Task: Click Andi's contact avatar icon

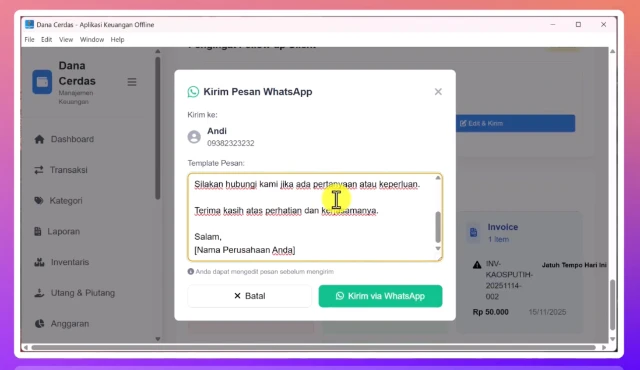Action: pyautogui.click(x=194, y=137)
